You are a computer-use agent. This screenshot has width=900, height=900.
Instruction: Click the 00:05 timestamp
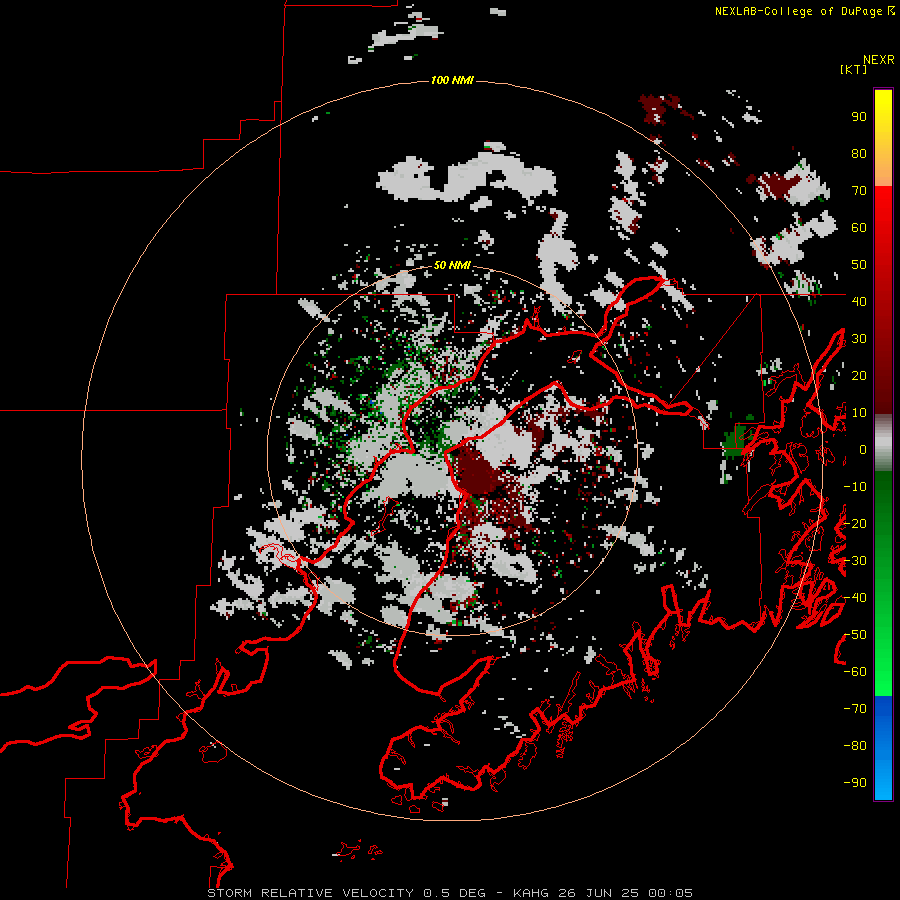click(x=670, y=893)
